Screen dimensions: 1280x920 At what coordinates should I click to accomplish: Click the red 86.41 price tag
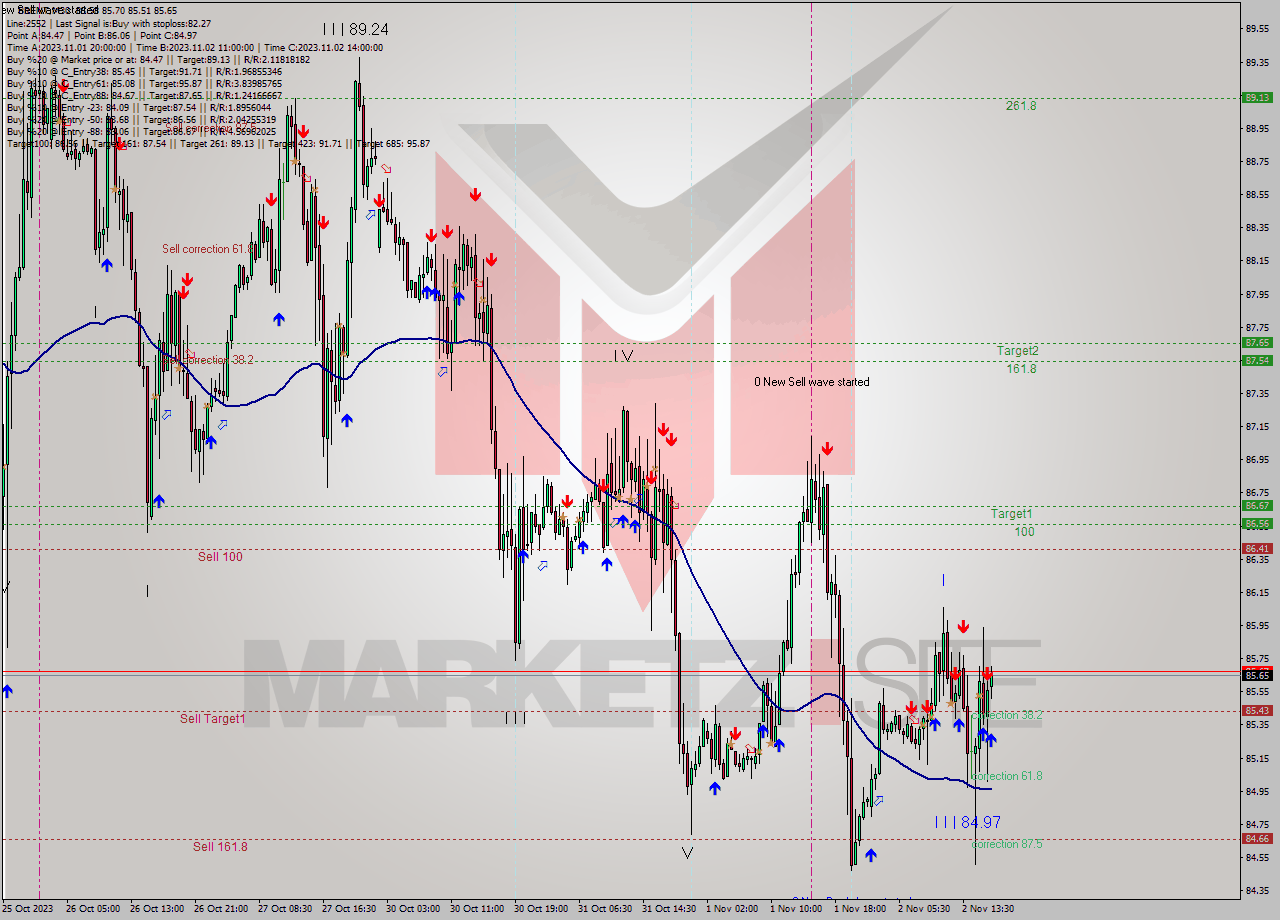[x=1257, y=549]
